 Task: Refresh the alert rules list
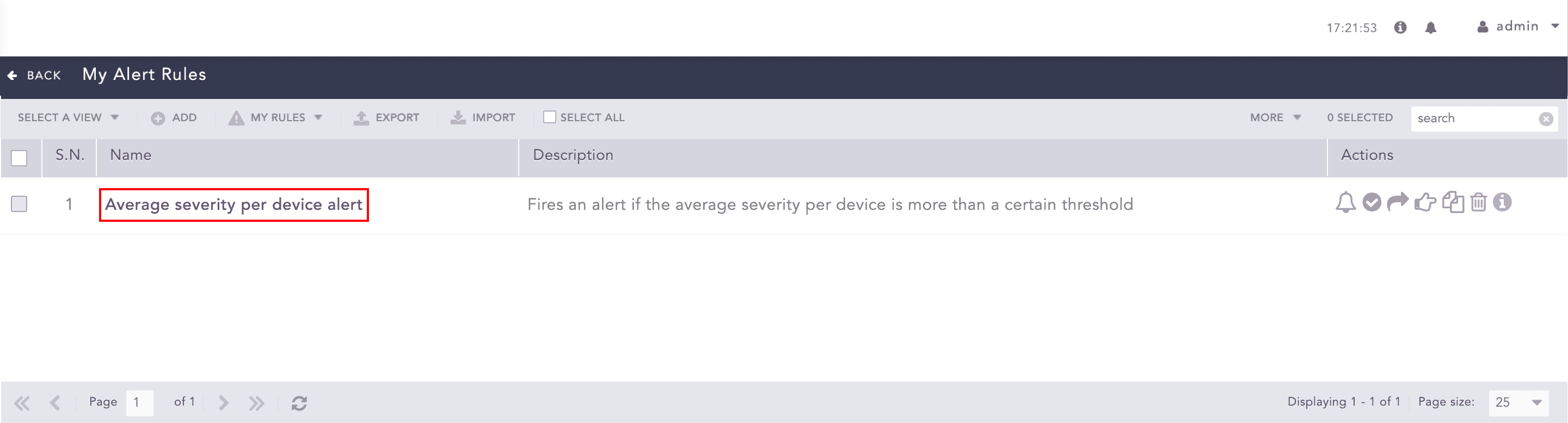click(x=299, y=403)
